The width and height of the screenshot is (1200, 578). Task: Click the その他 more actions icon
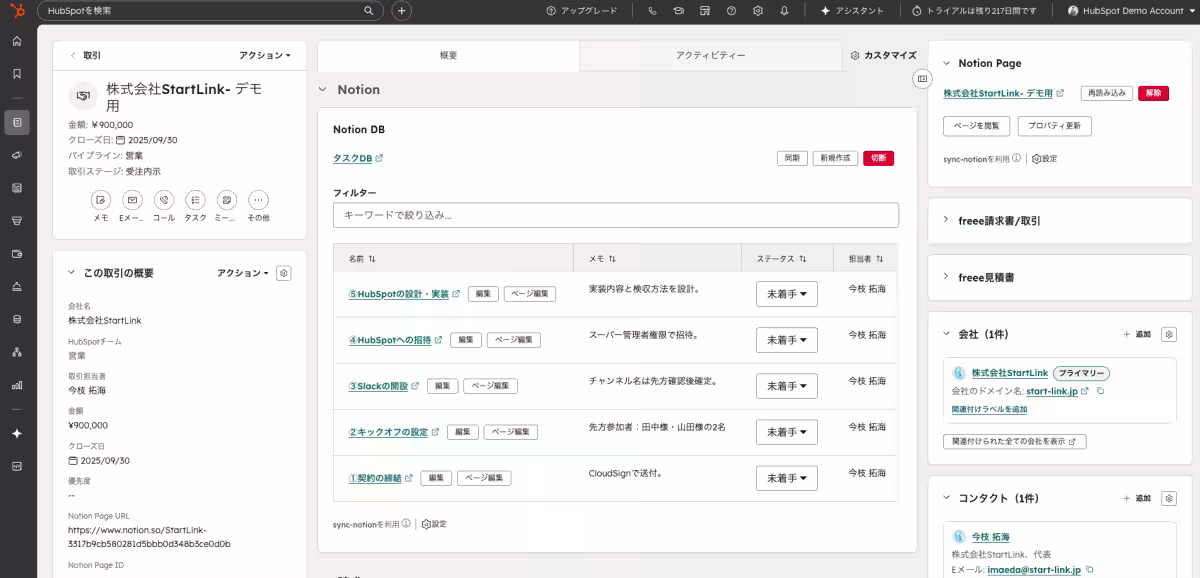coord(258,200)
